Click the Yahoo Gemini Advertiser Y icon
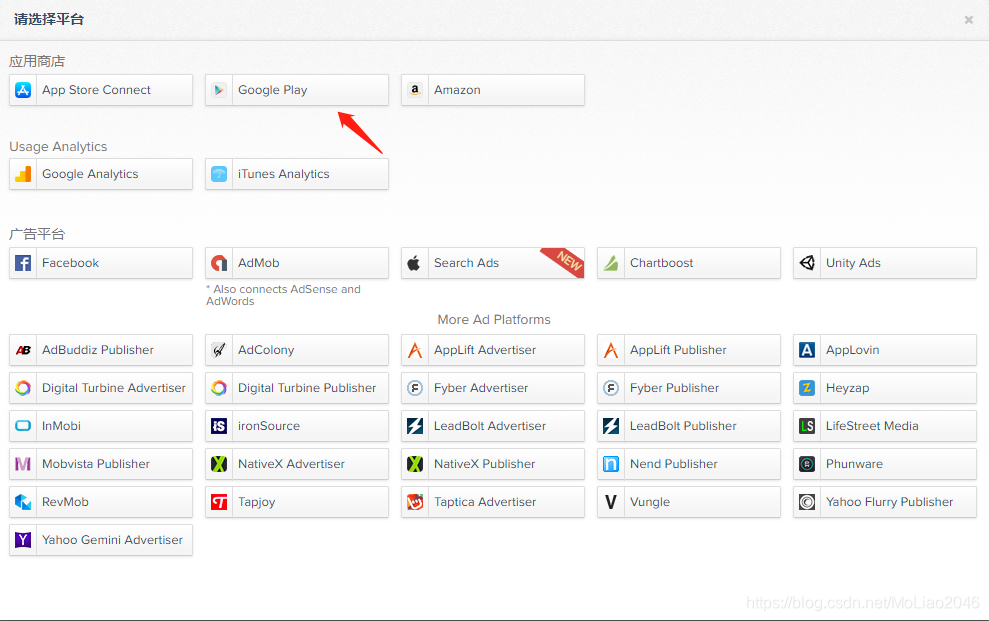 point(23,540)
